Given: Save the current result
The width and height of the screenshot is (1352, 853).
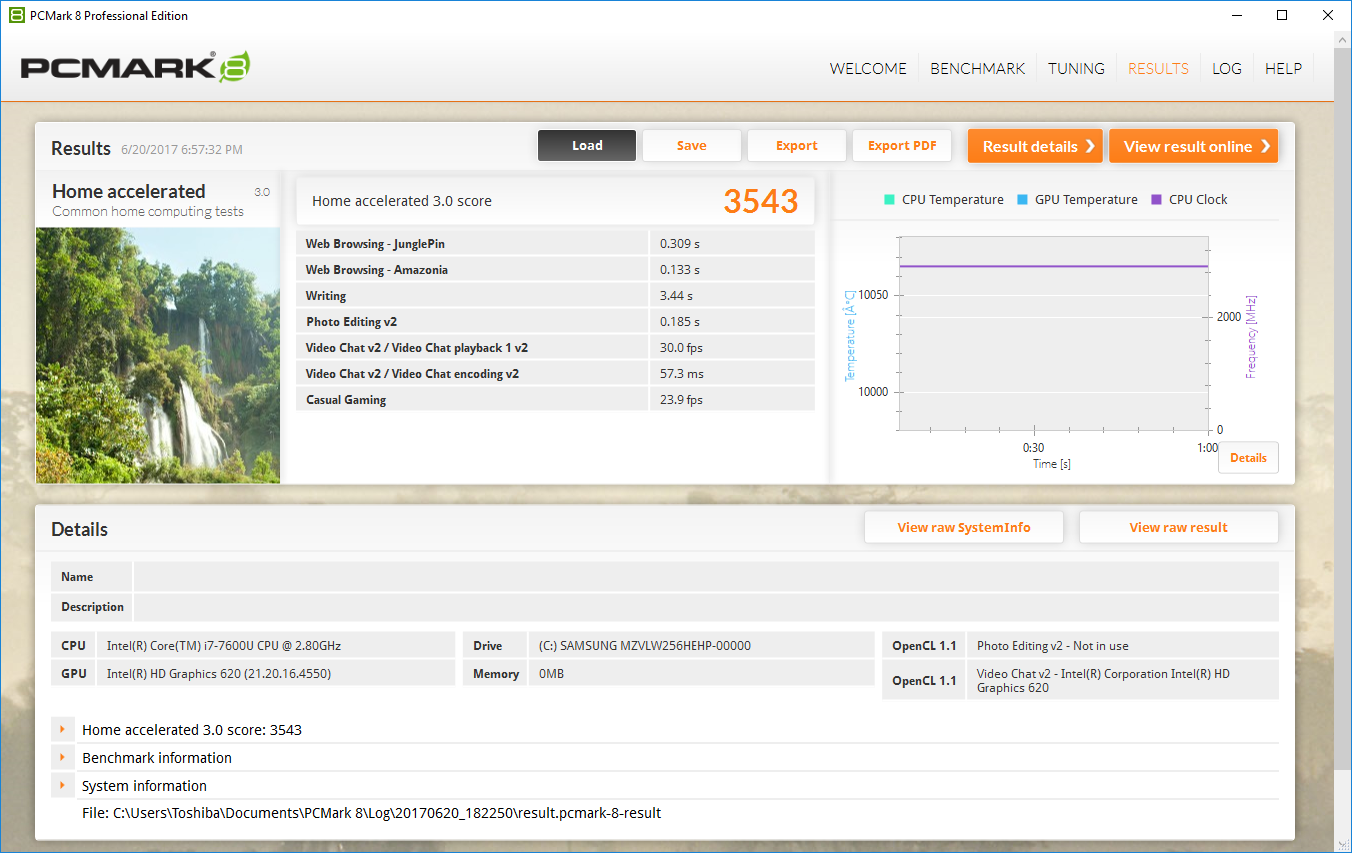Looking at the screenshot, I should click(x=691, y=145).
